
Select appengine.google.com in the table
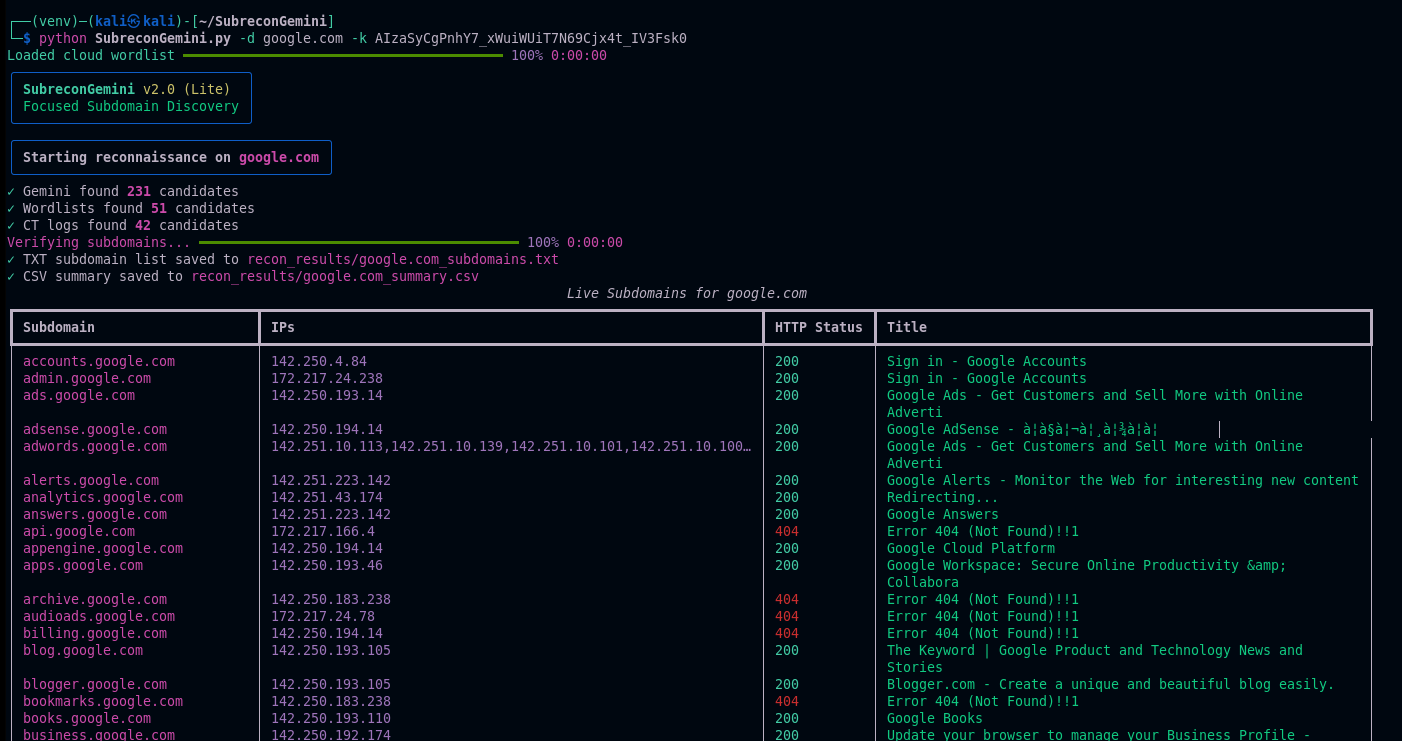pyautogui.click(x=103, y=548)
